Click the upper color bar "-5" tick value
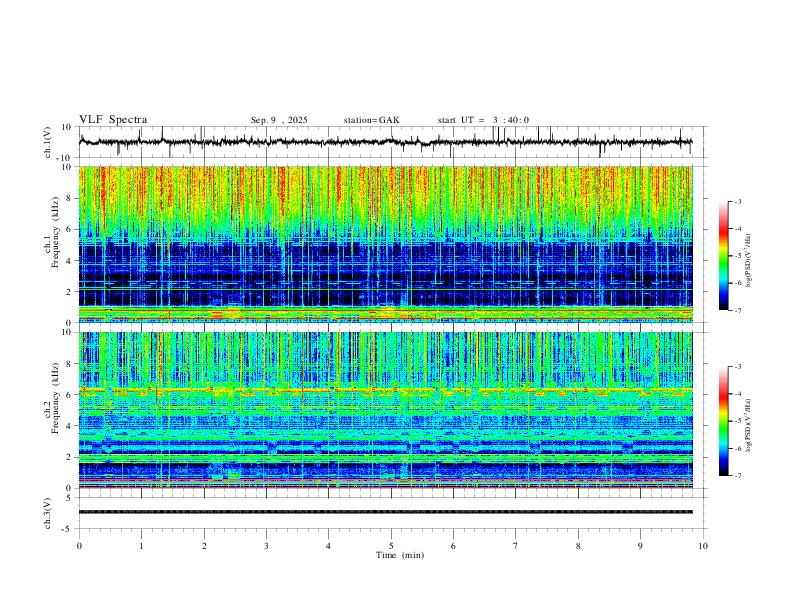 pos(738,256)
